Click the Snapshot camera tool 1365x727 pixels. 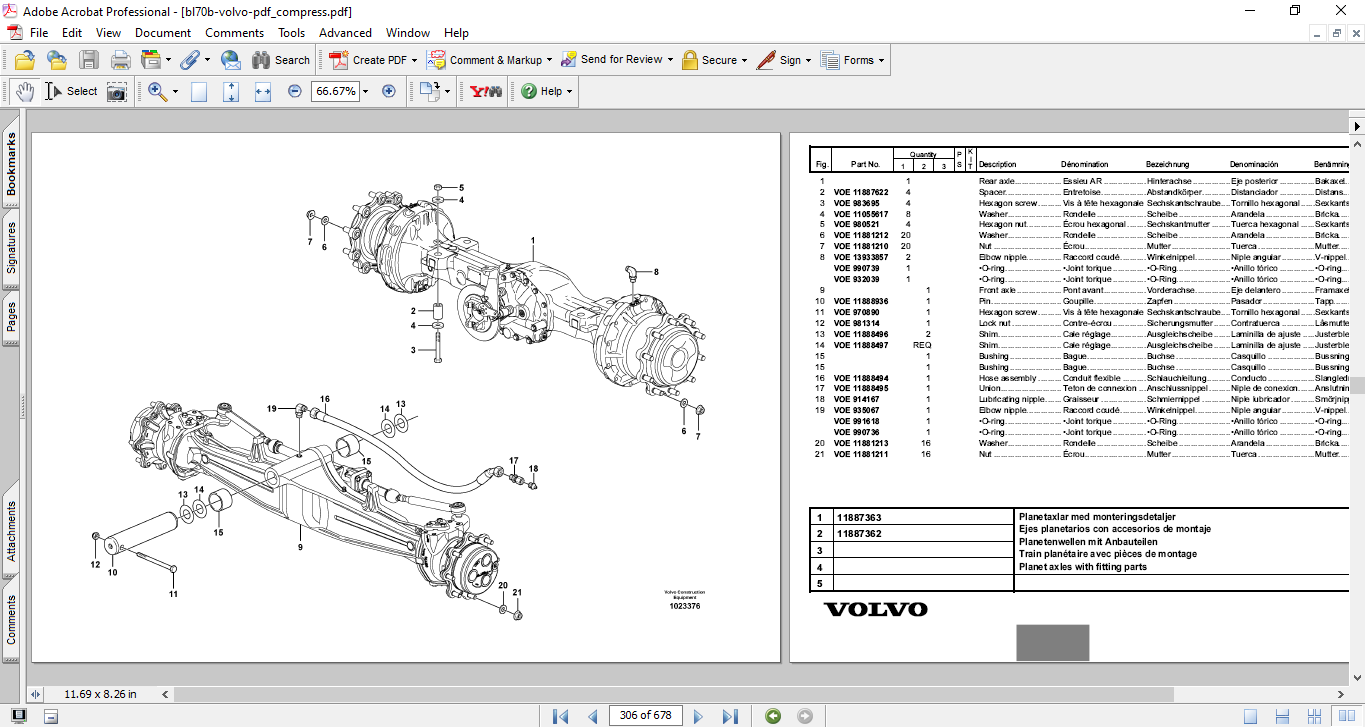pyautogui.click(x=118, y=91)
